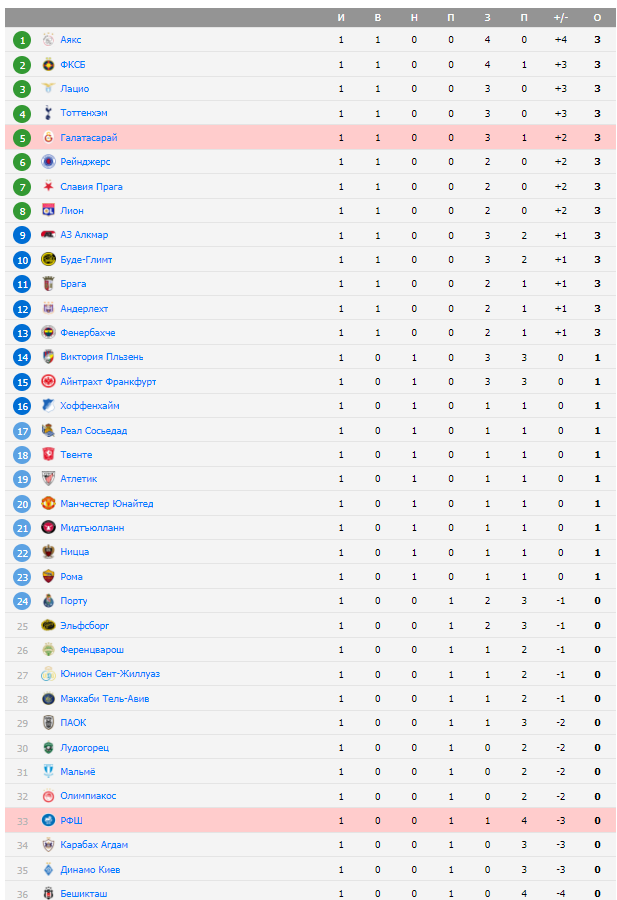Image resolution: width=617 pixels, height=900 pixels.
Task: Click the Porto club crest icon
Action: coord(48,601)
